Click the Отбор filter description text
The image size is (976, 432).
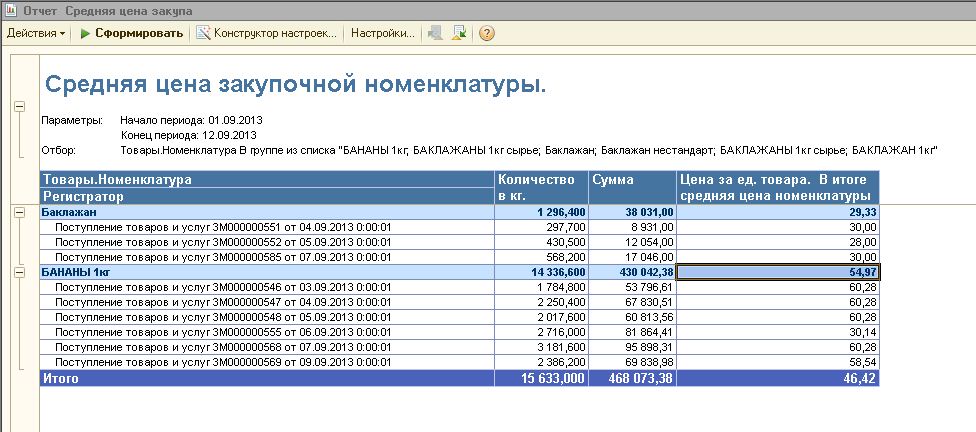[529, 150]
